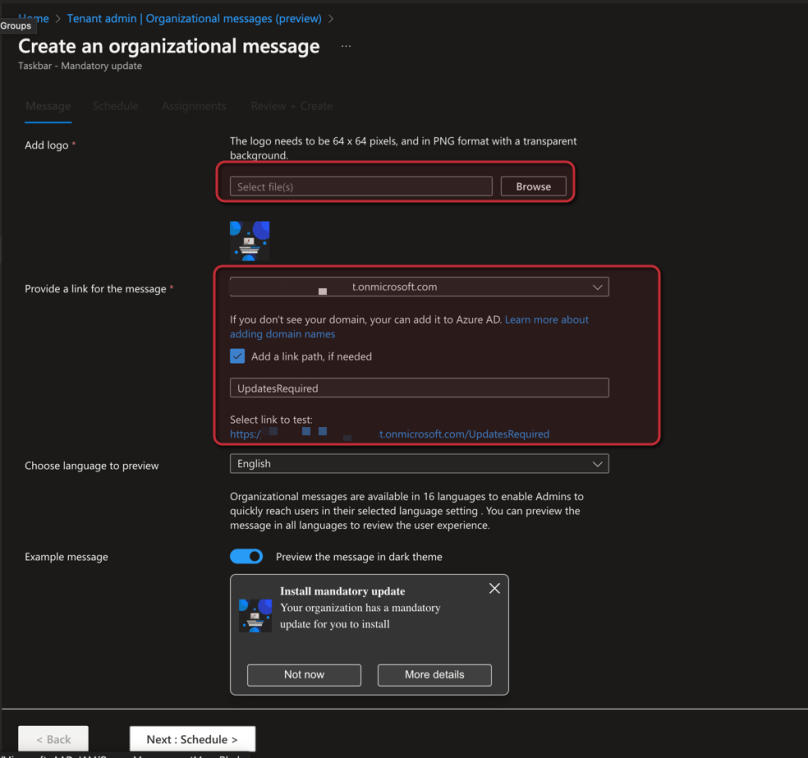Screen dimensions: 808x758
Task: Uncheck 'Add a link path, if needed'
Action: click(238, 356)
